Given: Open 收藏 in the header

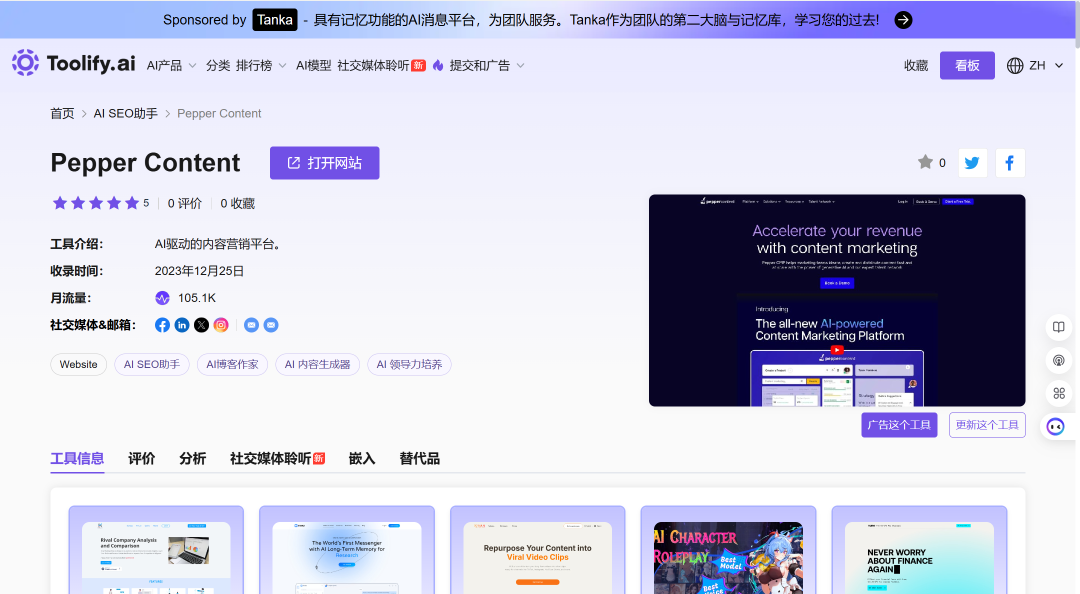Looking at the screenshot, I should pyautogui.click(x=916, y=65).
